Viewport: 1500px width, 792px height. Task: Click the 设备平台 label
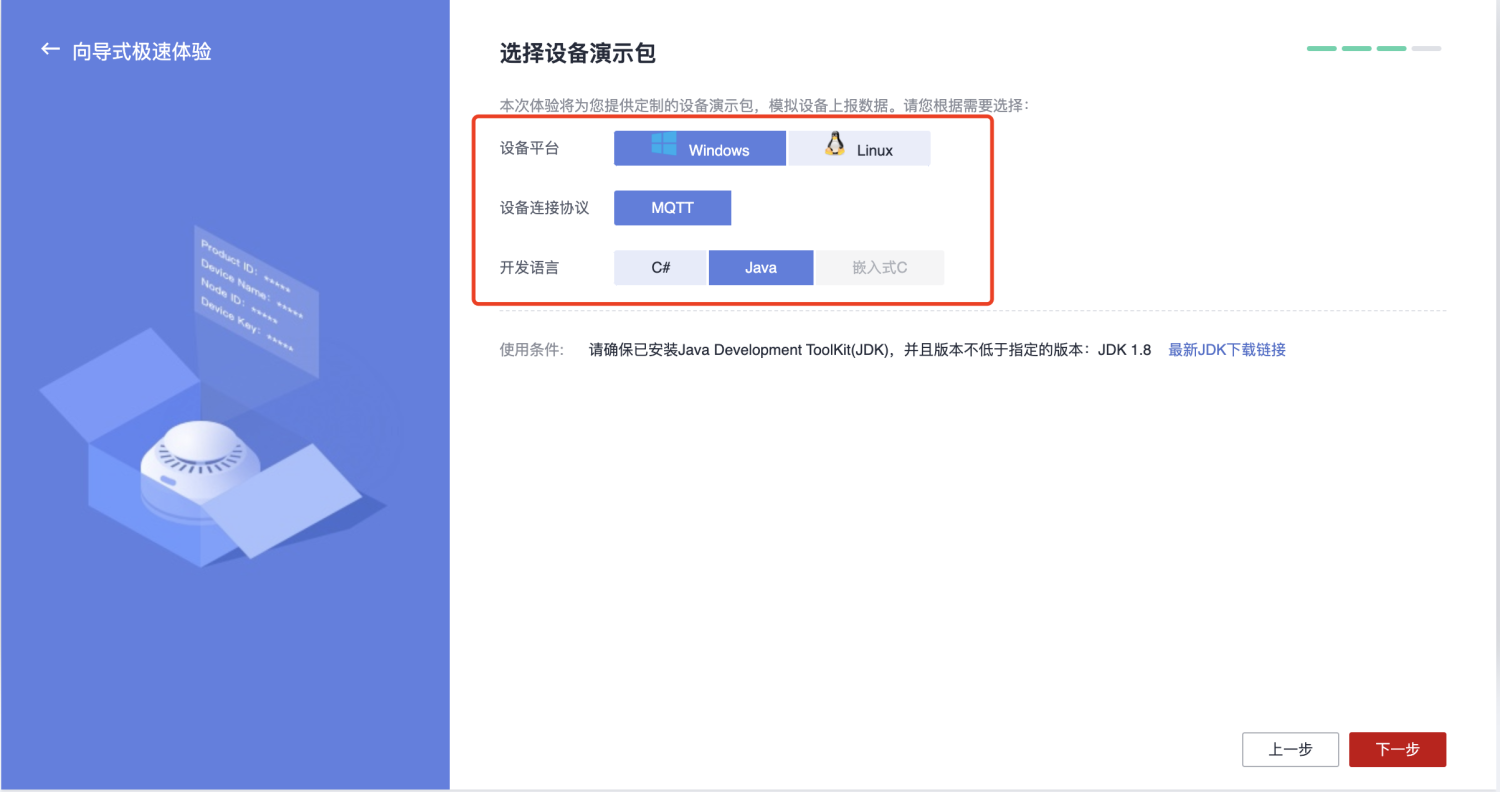pyautogui.click(x=529, y=149)
